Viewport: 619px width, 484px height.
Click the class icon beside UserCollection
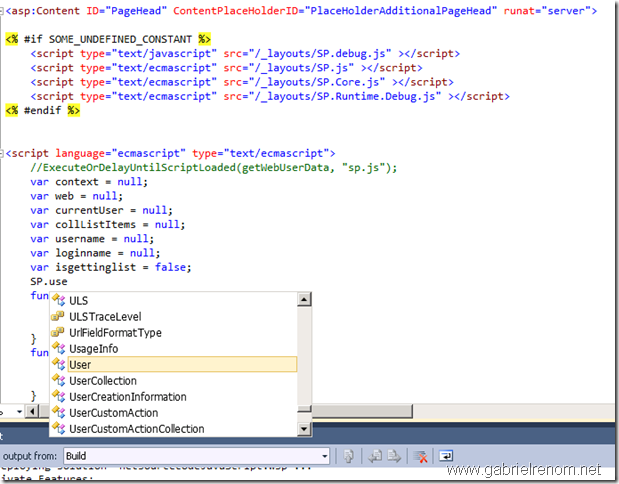coord(57,380)
